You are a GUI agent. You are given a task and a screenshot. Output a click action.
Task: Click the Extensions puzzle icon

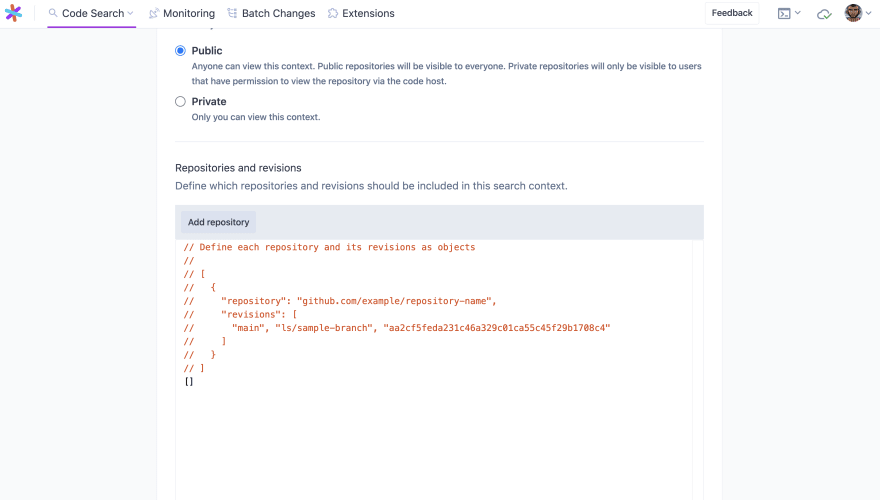(333, 13)
